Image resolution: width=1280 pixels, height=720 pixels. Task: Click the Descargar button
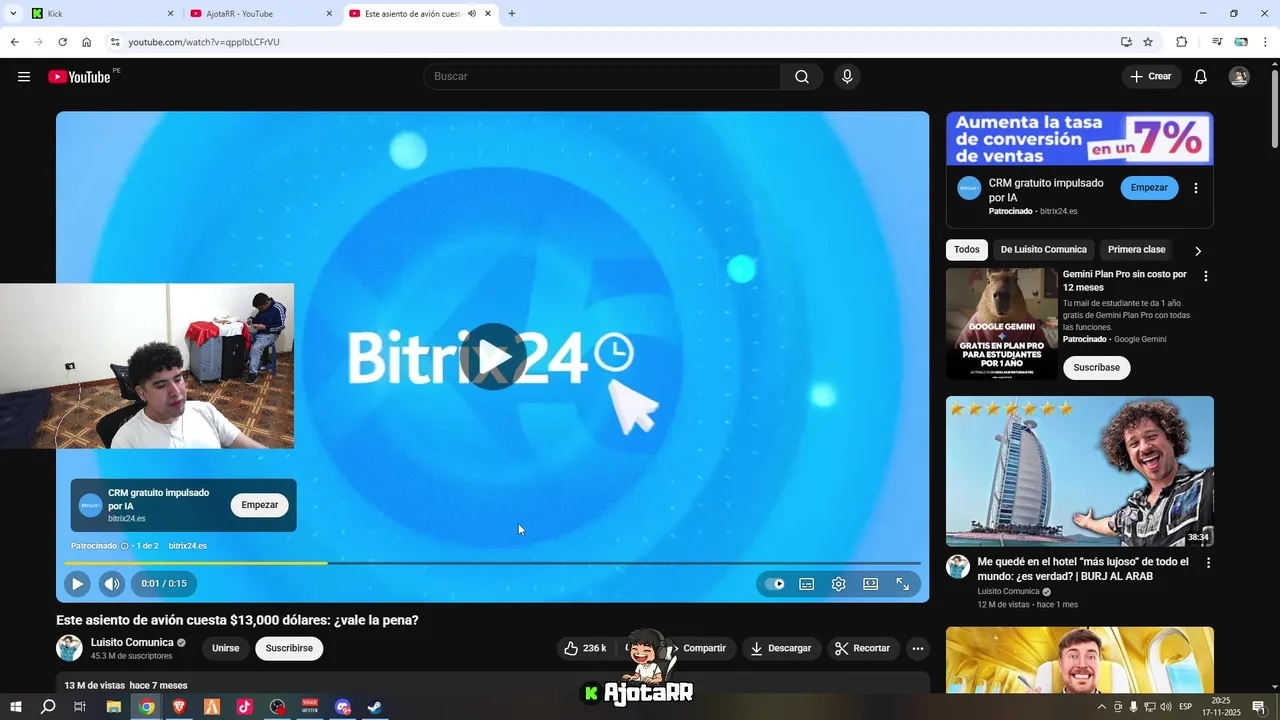[781, 648]
